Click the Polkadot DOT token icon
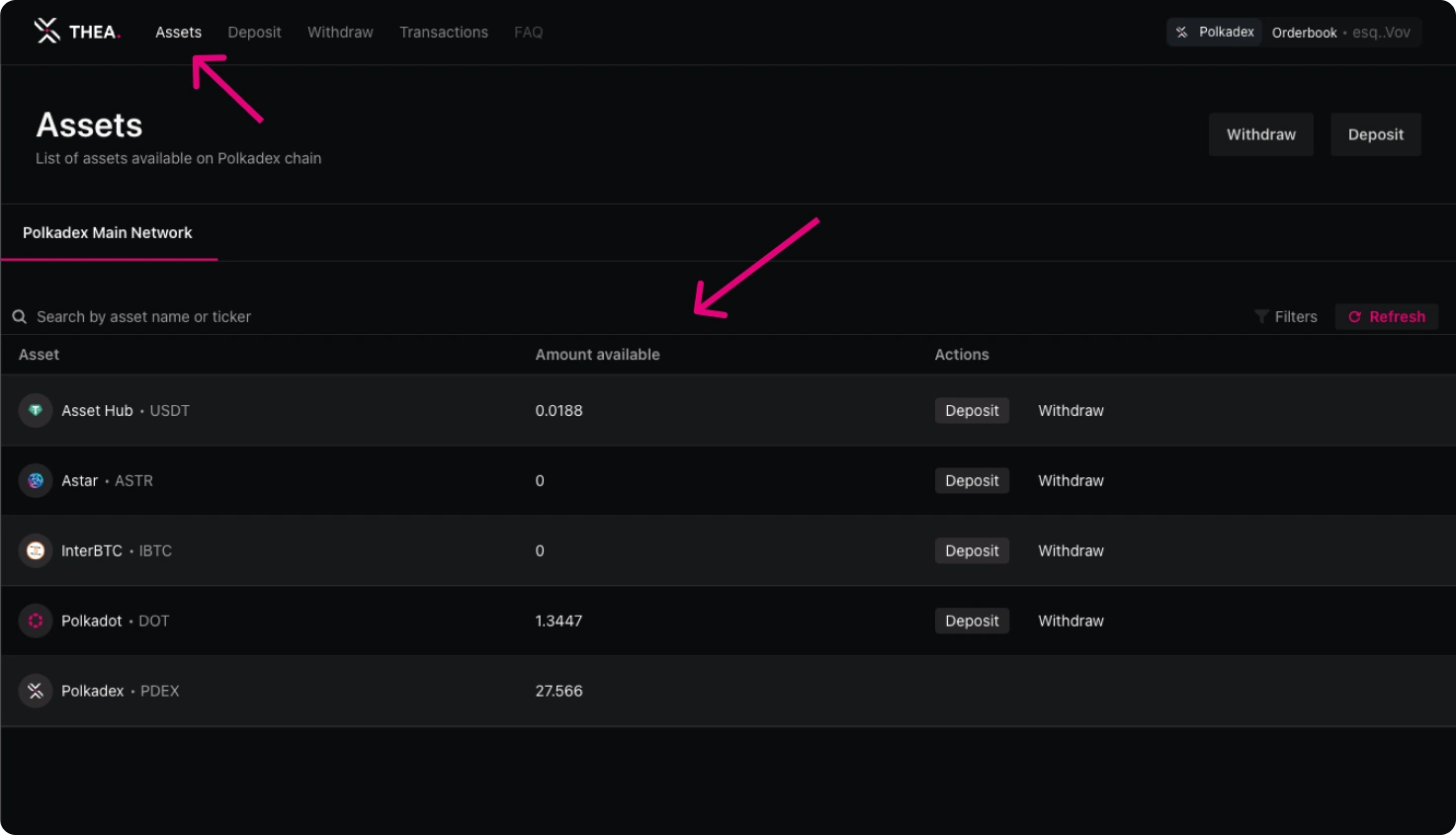This screenshot has height=835, width=1456. coord(36,621)
